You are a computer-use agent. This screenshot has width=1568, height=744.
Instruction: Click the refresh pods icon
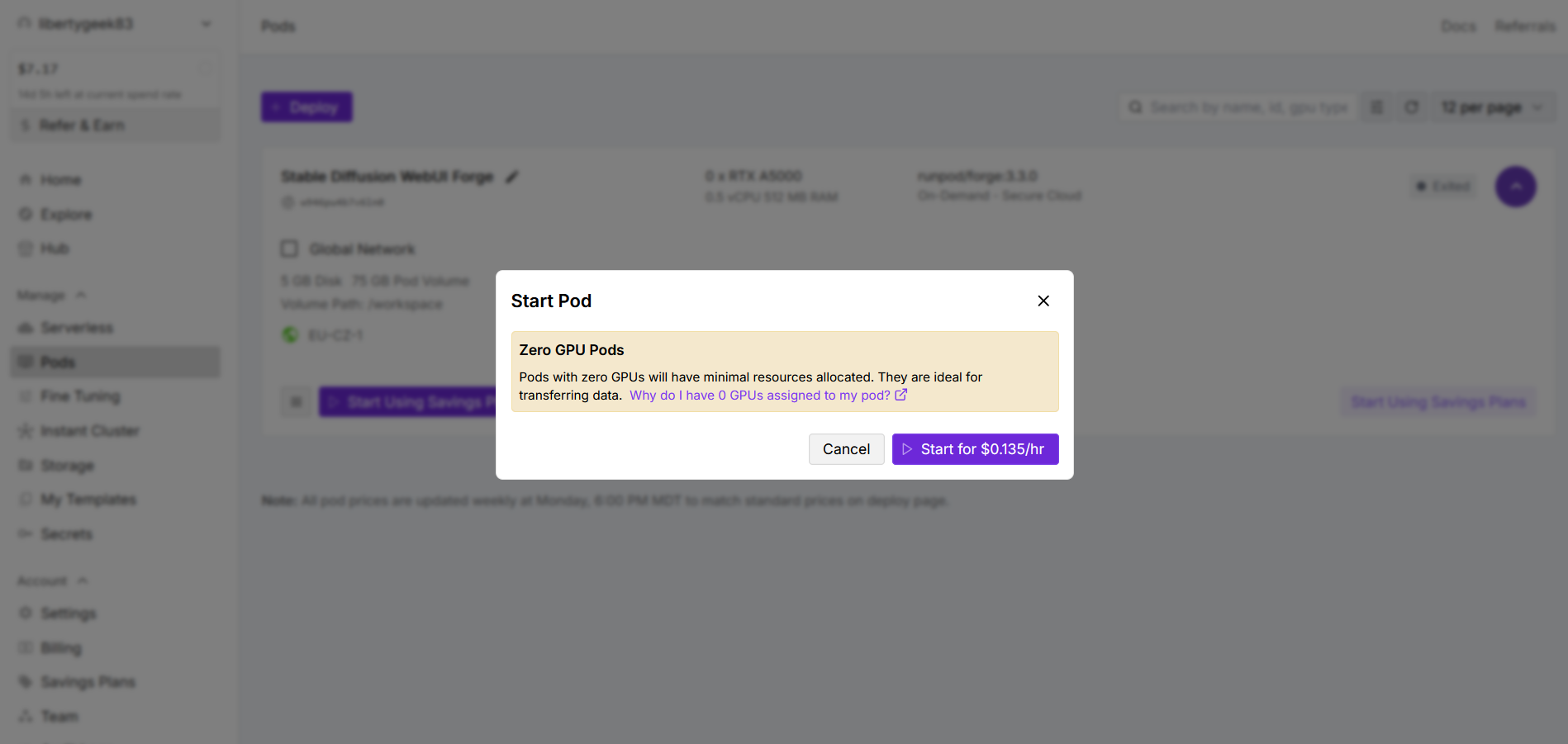tap(1412, 107)
